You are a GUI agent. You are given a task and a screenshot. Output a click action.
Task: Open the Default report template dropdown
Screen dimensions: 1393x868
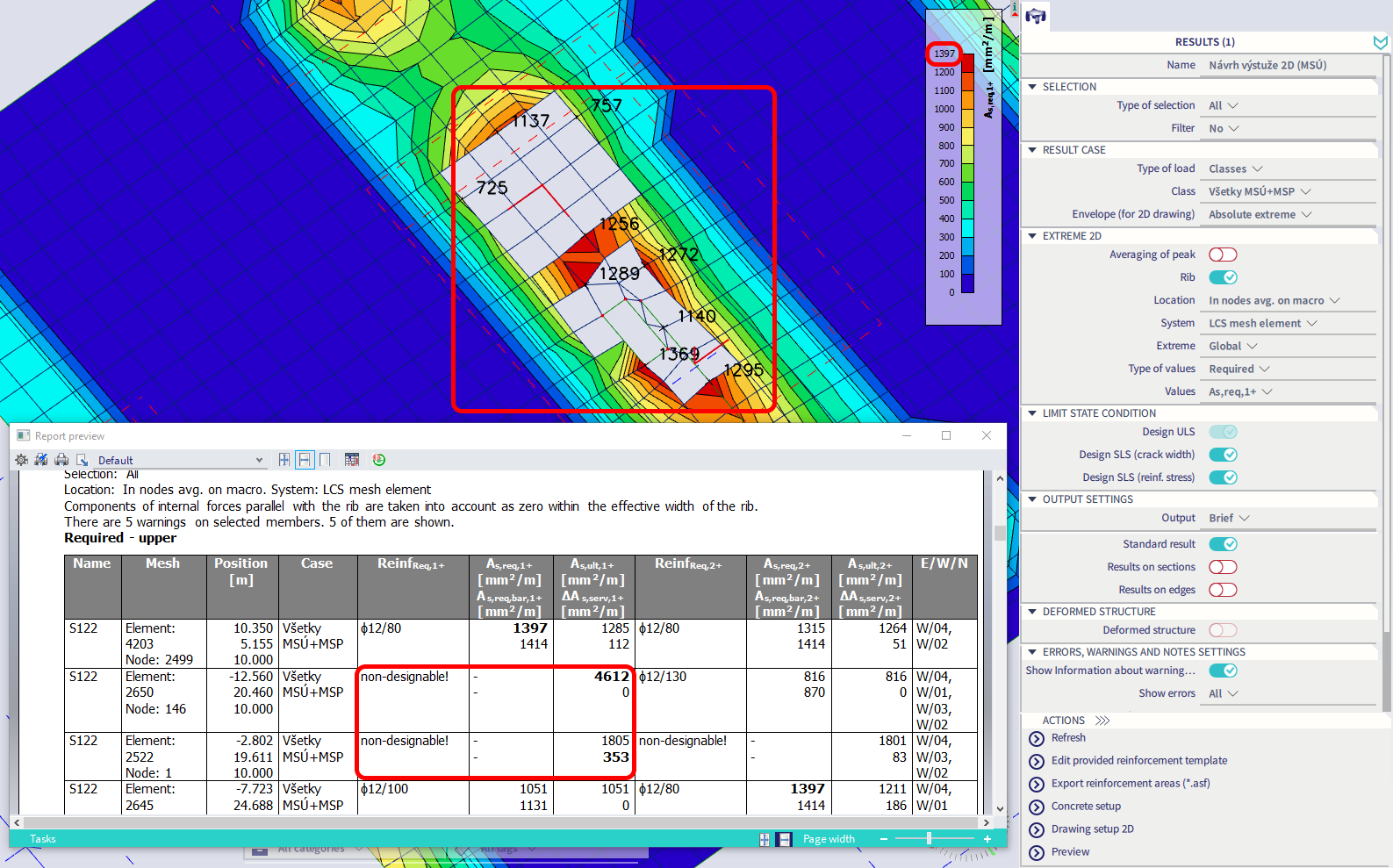pos(180,460)
